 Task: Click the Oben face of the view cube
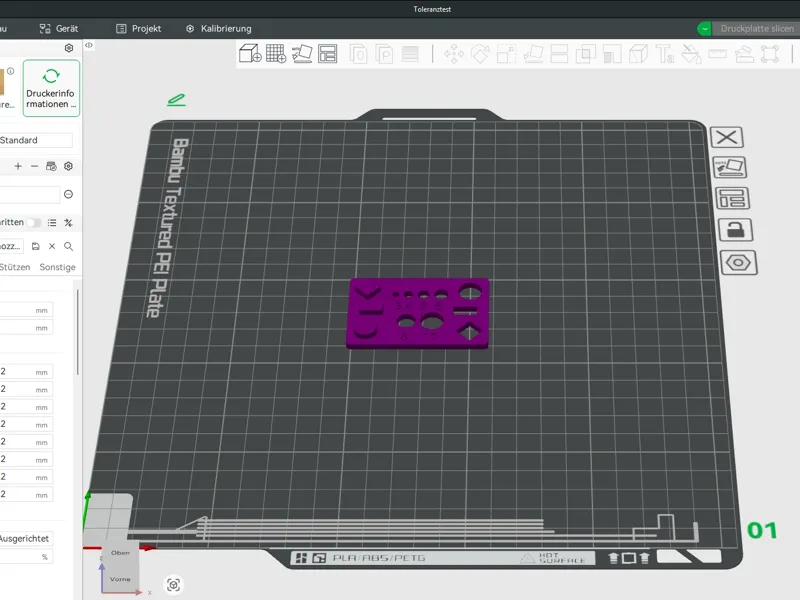[x=120, y=553]
